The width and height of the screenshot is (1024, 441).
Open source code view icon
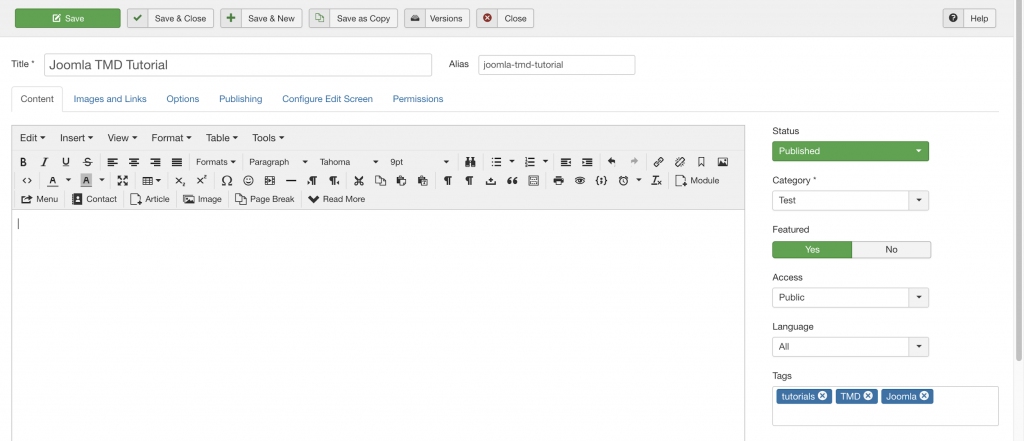(27, 181)
